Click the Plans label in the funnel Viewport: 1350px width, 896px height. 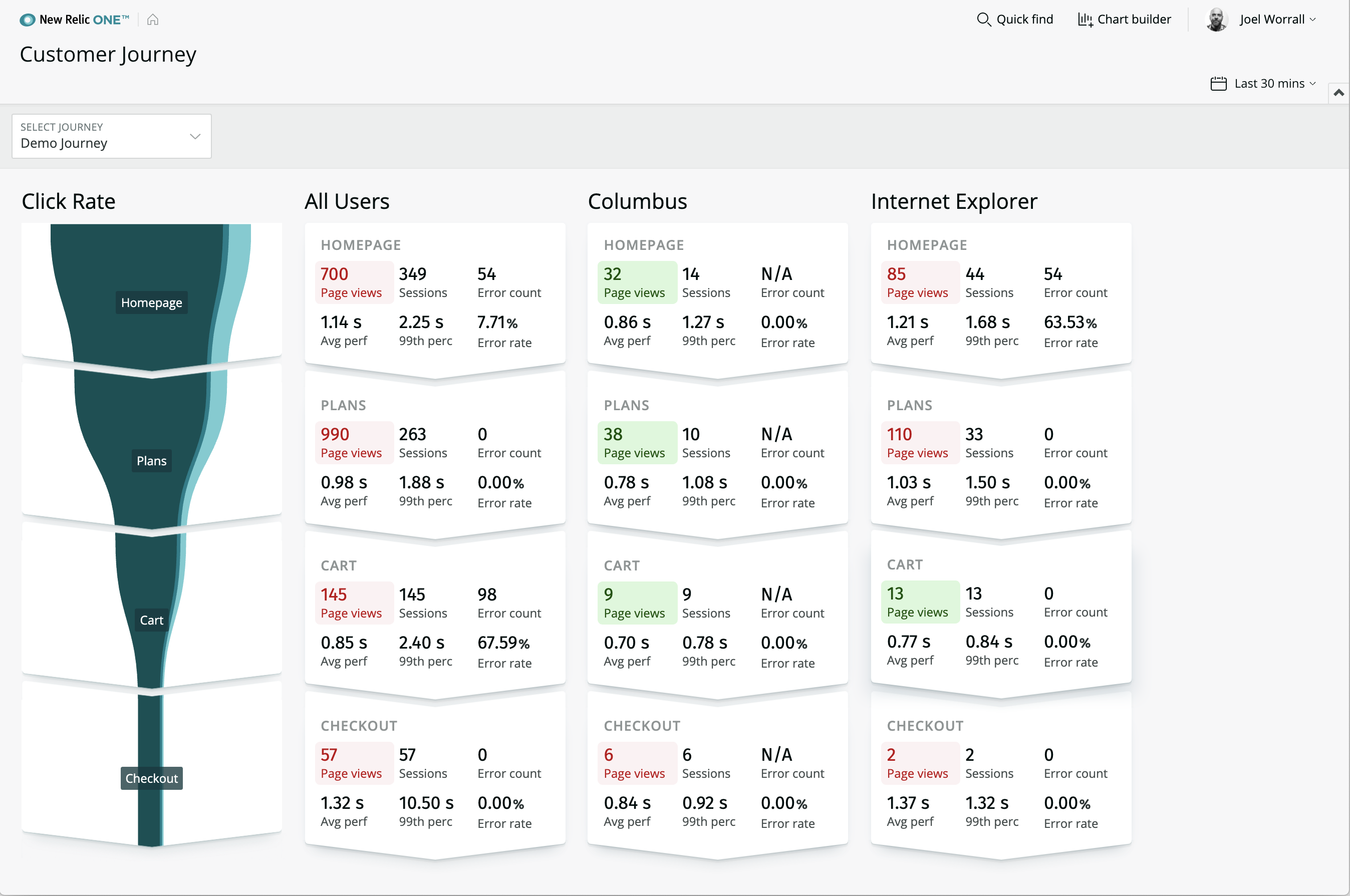(x=151, y=461)
